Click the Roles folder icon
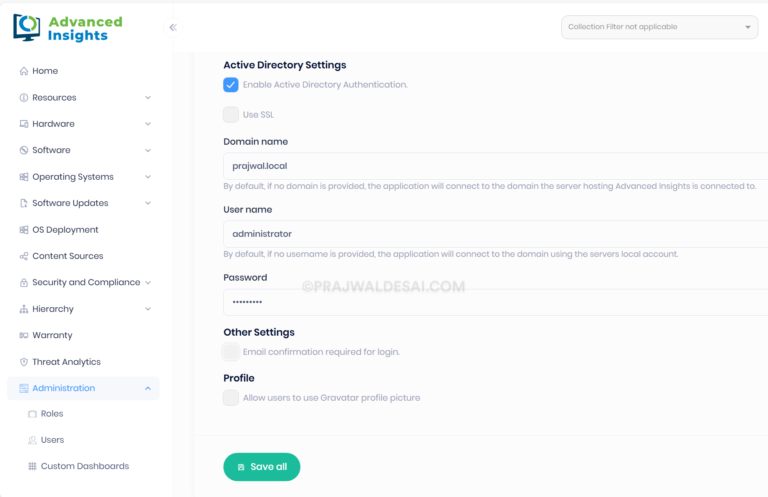This screenshot has height=497, width=768. tap(32, 414)
